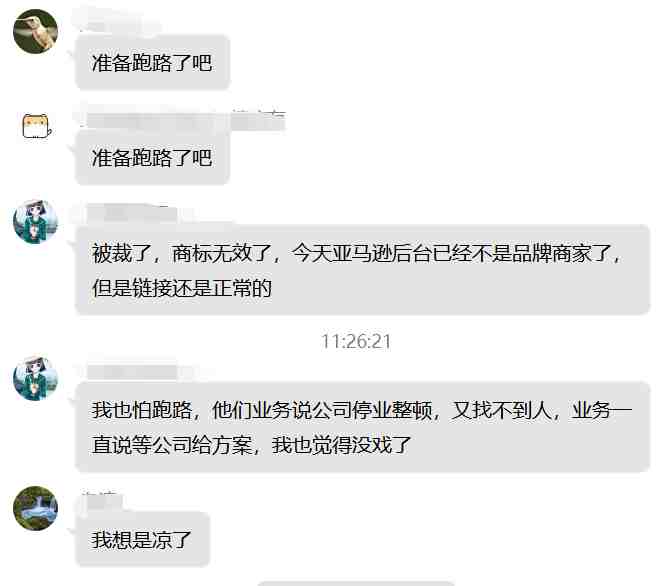
Task: Tap the anime girl avatar beside 我也怕跑路 message
Action: tap(36, 378)
